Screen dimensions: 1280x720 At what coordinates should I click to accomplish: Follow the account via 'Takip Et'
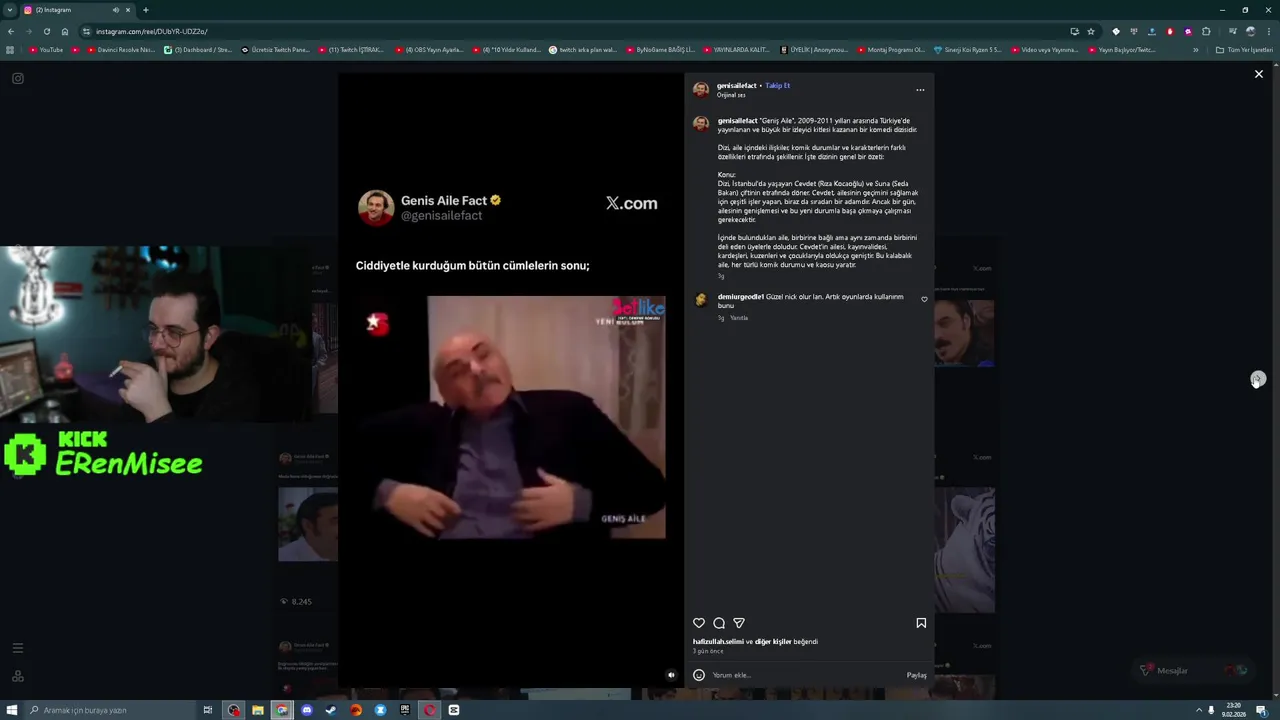point(777,86)
